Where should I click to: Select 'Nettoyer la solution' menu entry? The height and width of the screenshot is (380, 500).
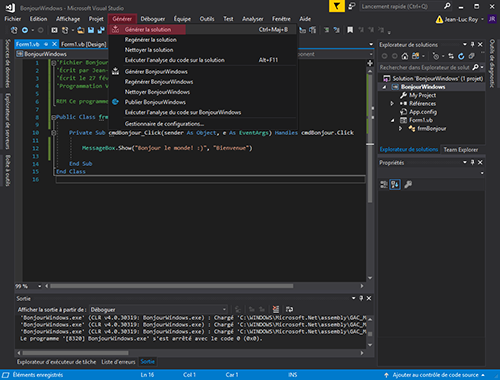149,50
